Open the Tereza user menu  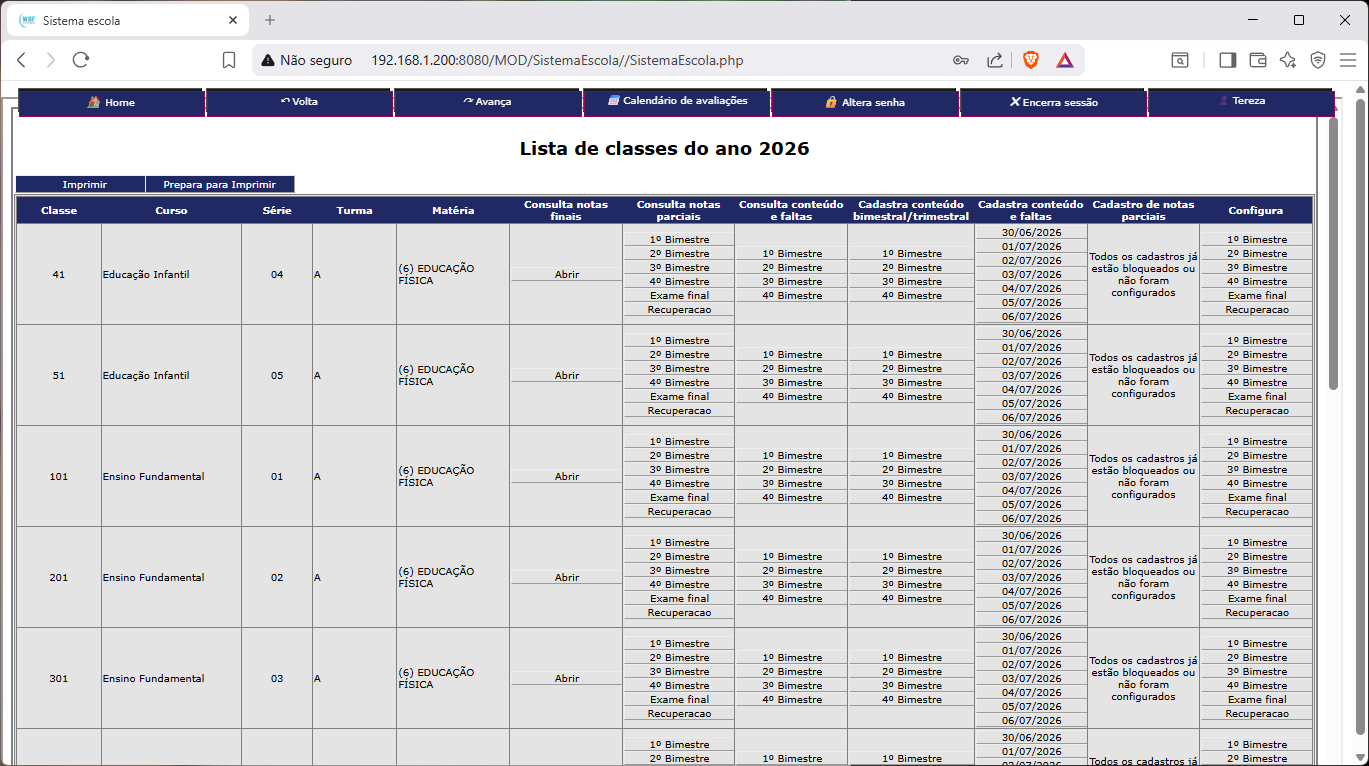tap(1241, 101)
